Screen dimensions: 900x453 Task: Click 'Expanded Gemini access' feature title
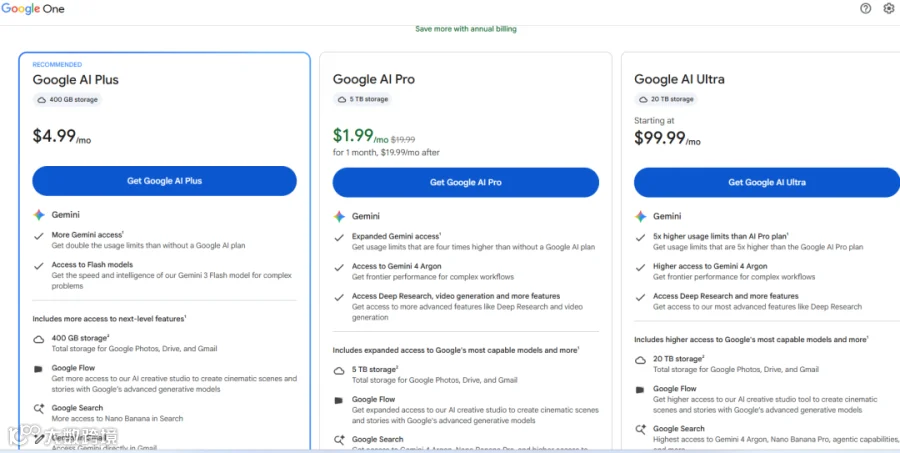(x=396, y=236)
